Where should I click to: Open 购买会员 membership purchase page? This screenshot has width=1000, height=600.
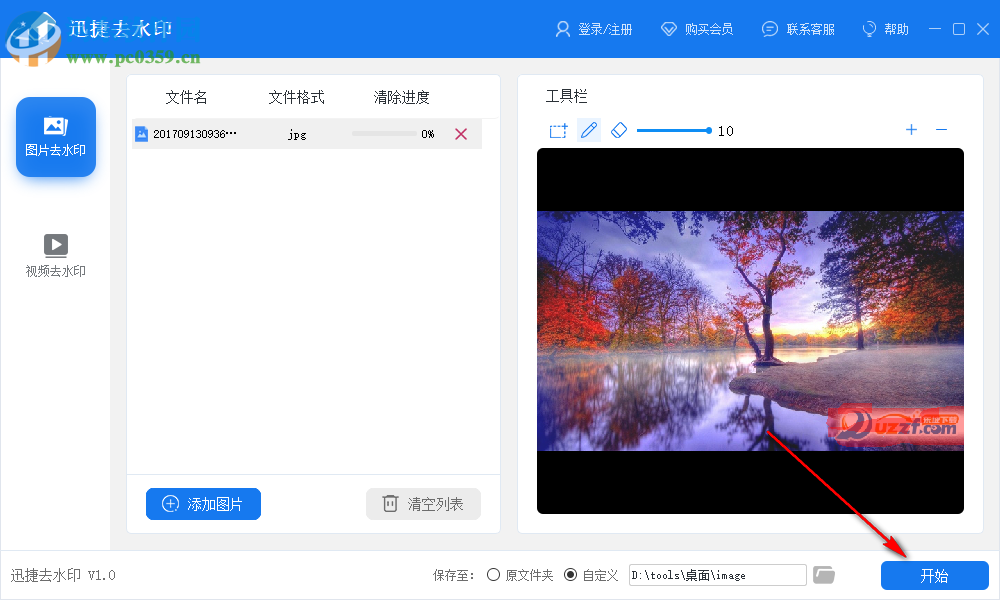[x=698, y=29]
